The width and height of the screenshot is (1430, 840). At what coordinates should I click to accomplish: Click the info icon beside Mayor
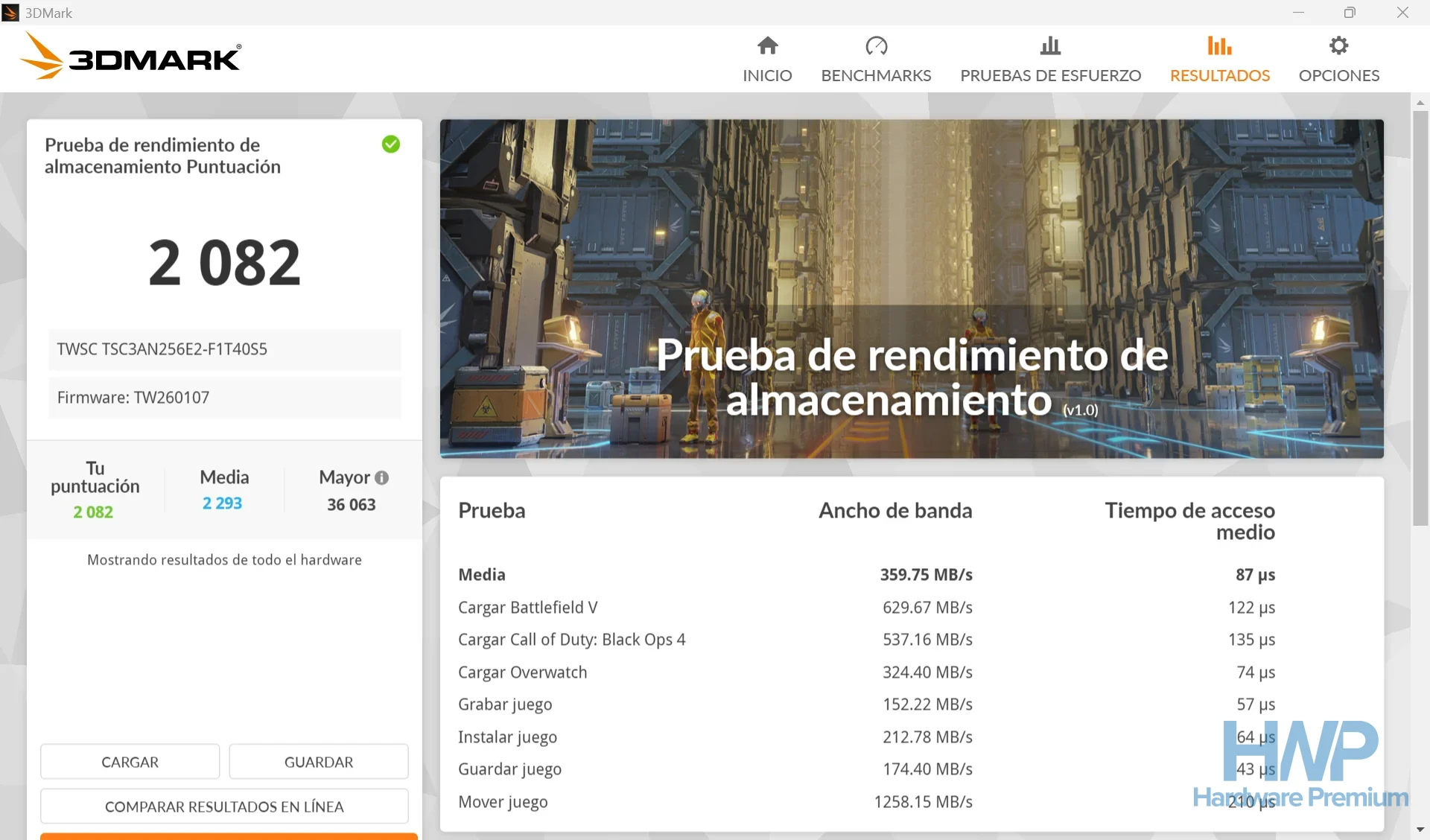pos(381,478)
